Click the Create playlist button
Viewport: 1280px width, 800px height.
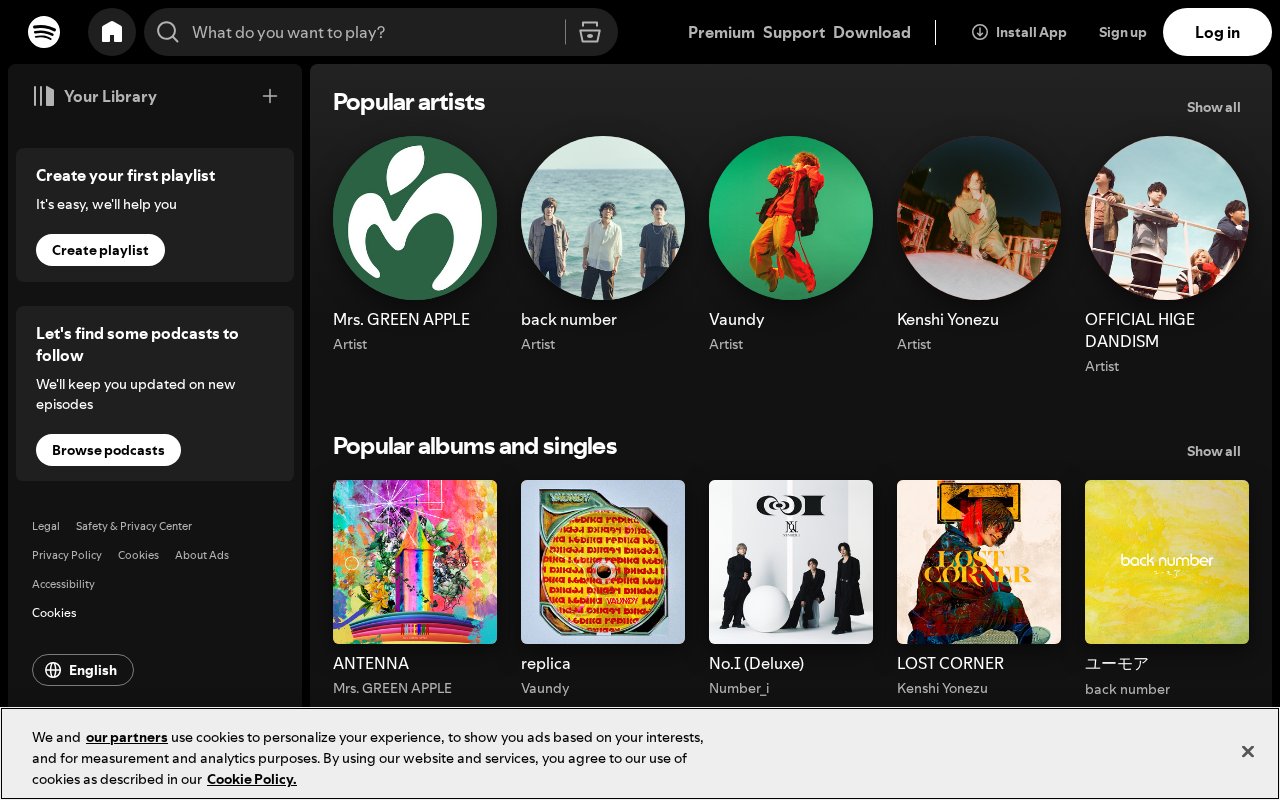coord(100,250)
